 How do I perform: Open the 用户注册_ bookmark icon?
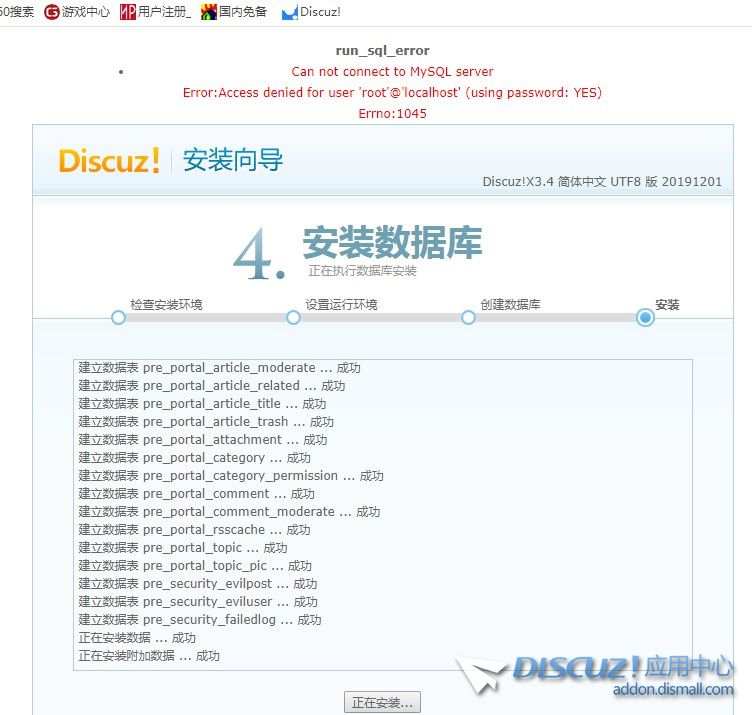coord(128,12)
